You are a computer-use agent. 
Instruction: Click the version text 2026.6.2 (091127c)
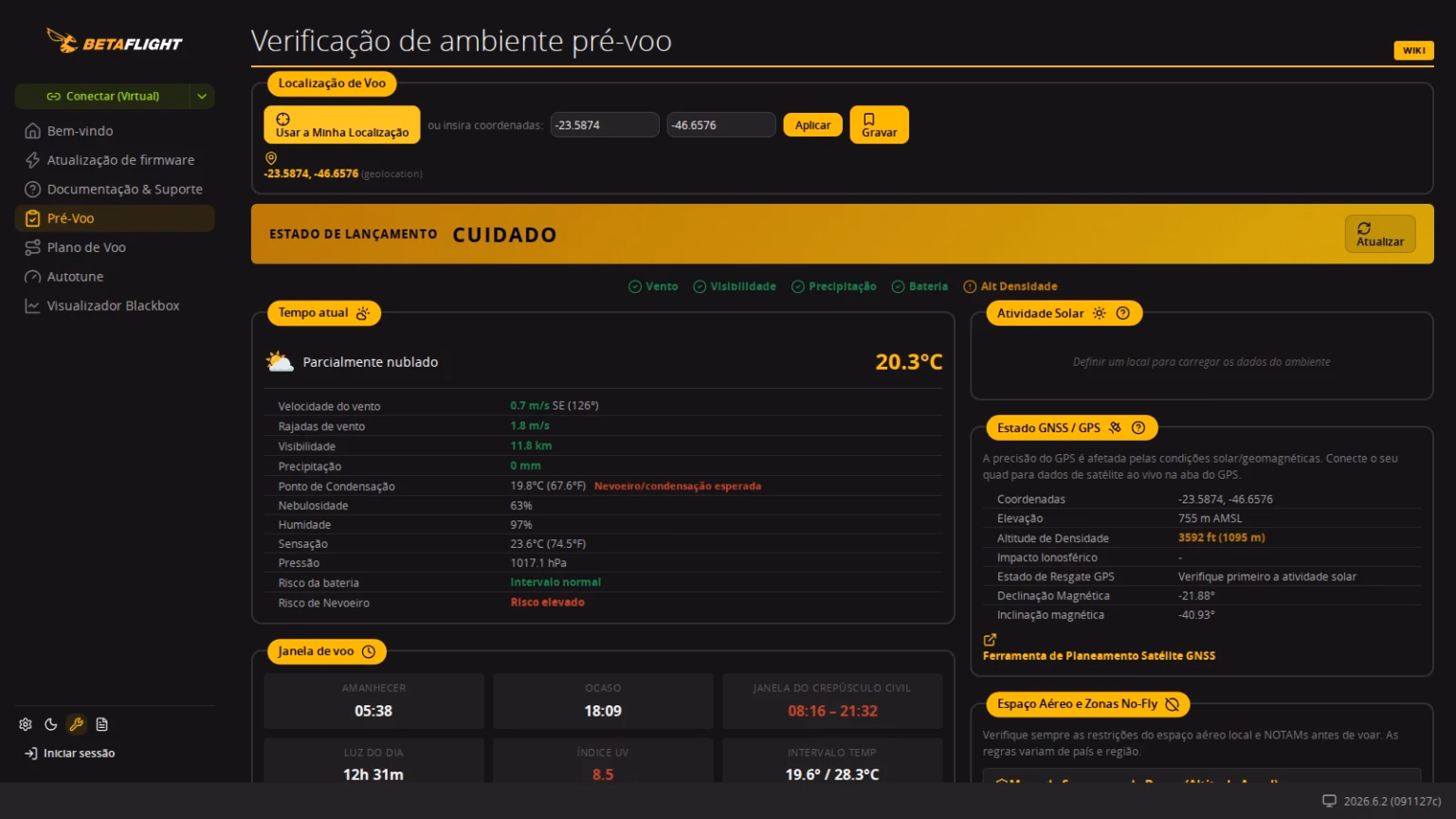tap(1392, 801)
